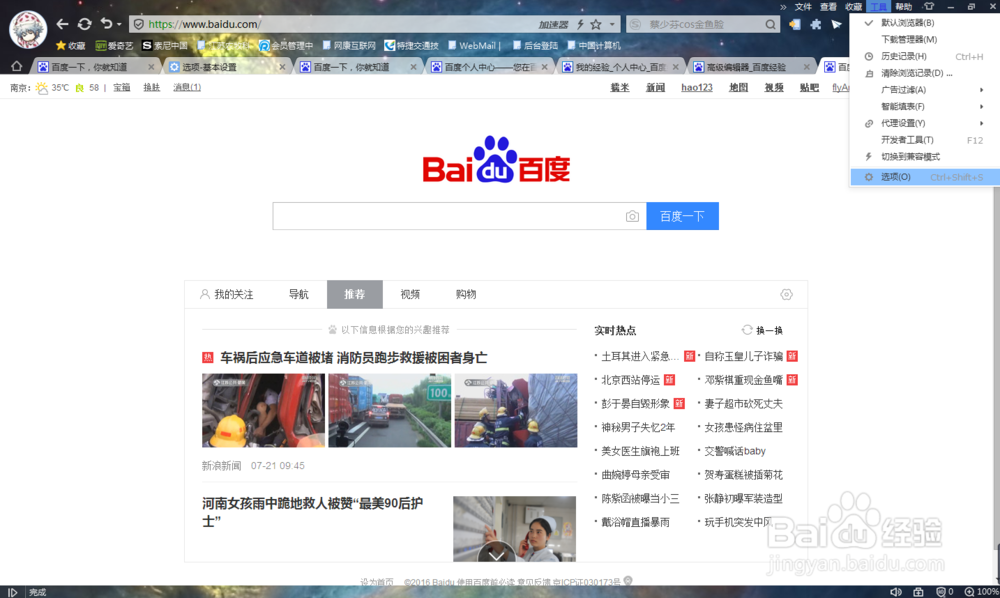The image size is (1000, 598).
Task: Open the 我的关注 tab
Action: 227,295
